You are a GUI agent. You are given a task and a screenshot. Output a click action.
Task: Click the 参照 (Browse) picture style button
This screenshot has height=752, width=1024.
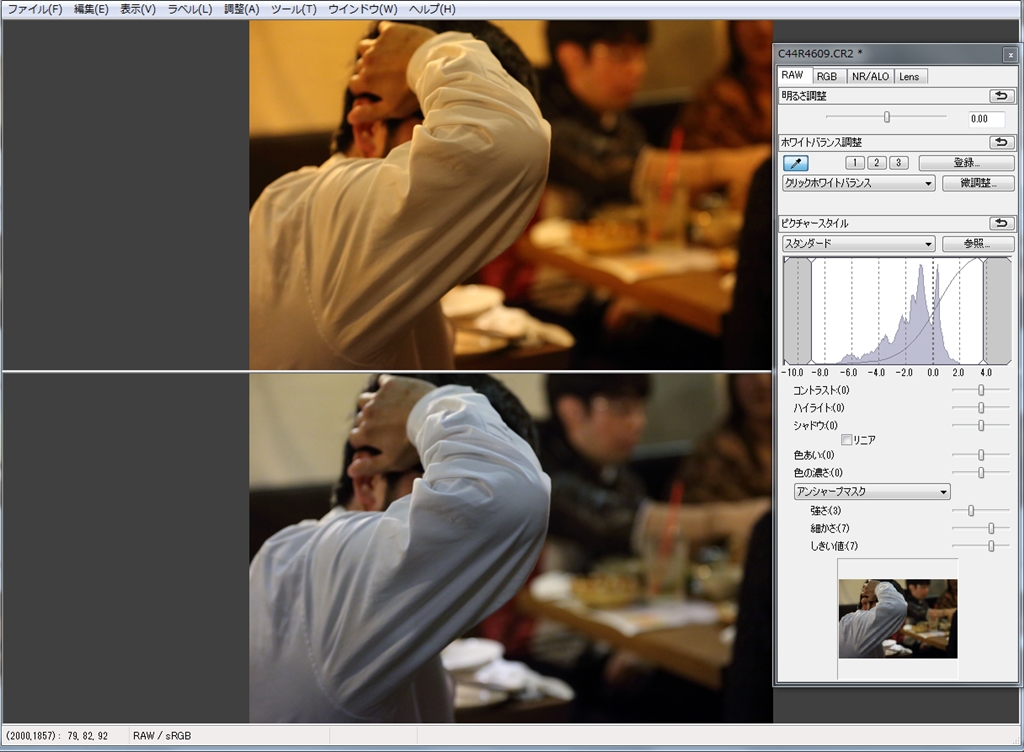(x=978, y=243)
